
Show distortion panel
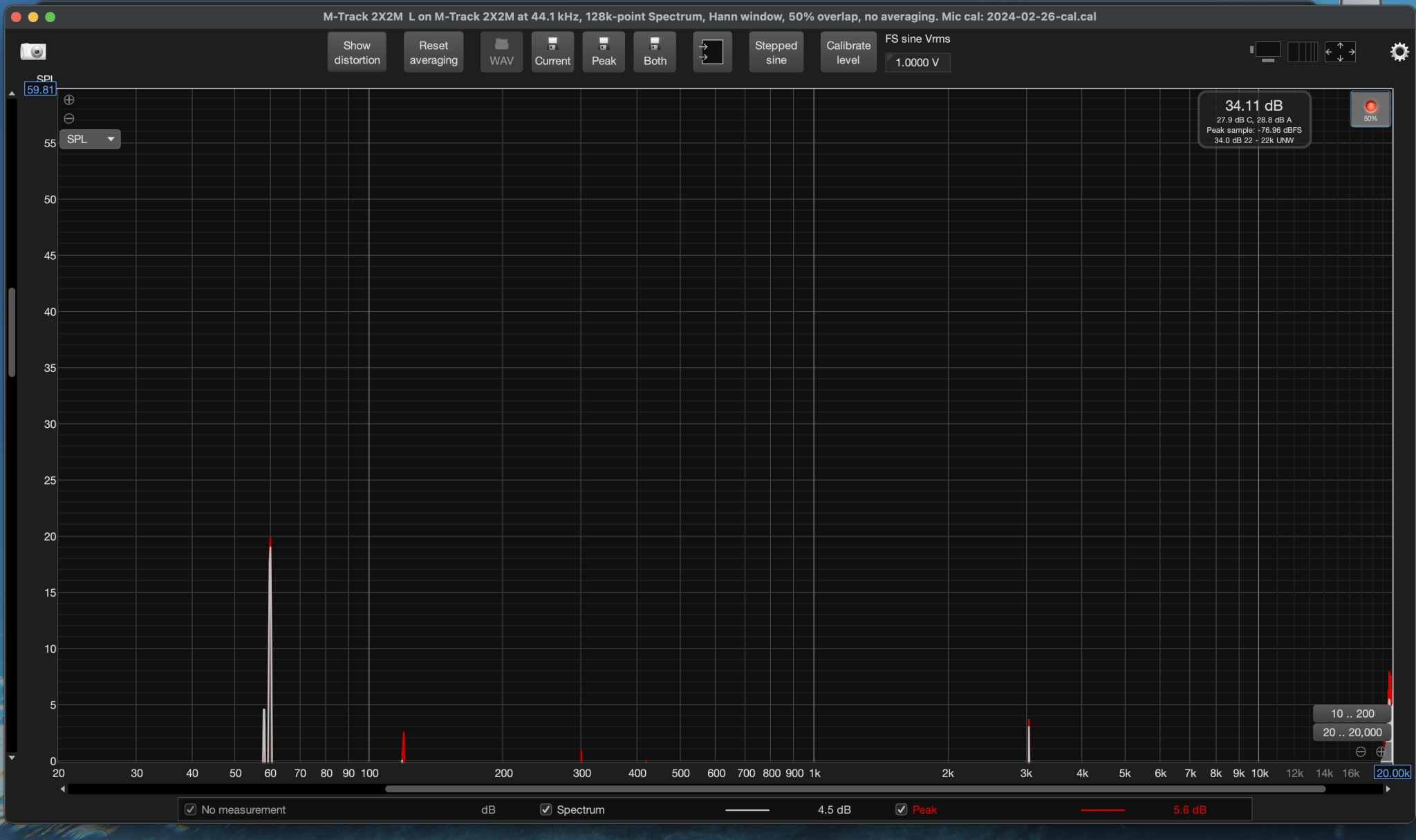(x=357, y=52)
